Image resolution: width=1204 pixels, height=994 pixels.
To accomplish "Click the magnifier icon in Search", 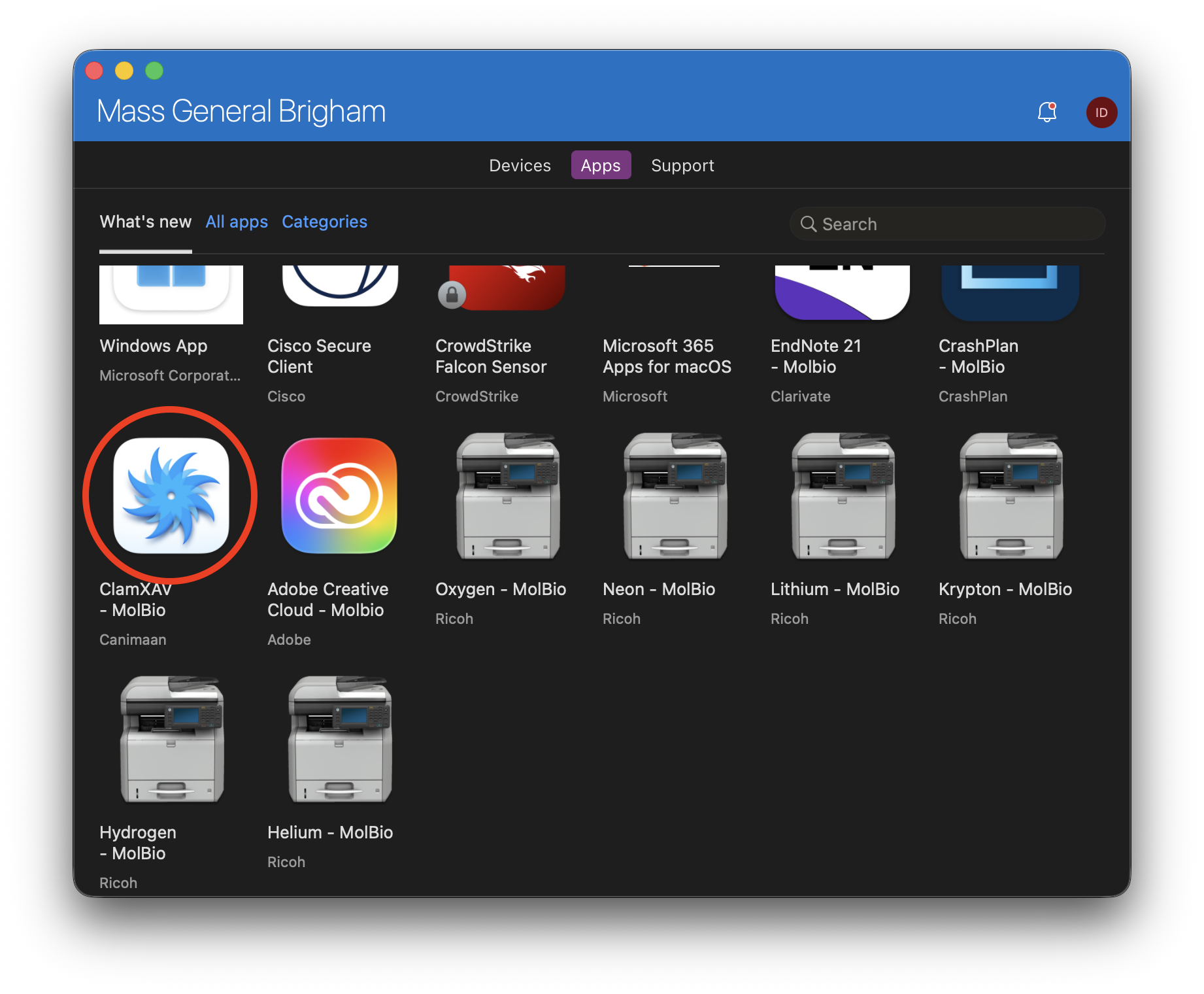I will pyautogui.click(x=809, y=224).
